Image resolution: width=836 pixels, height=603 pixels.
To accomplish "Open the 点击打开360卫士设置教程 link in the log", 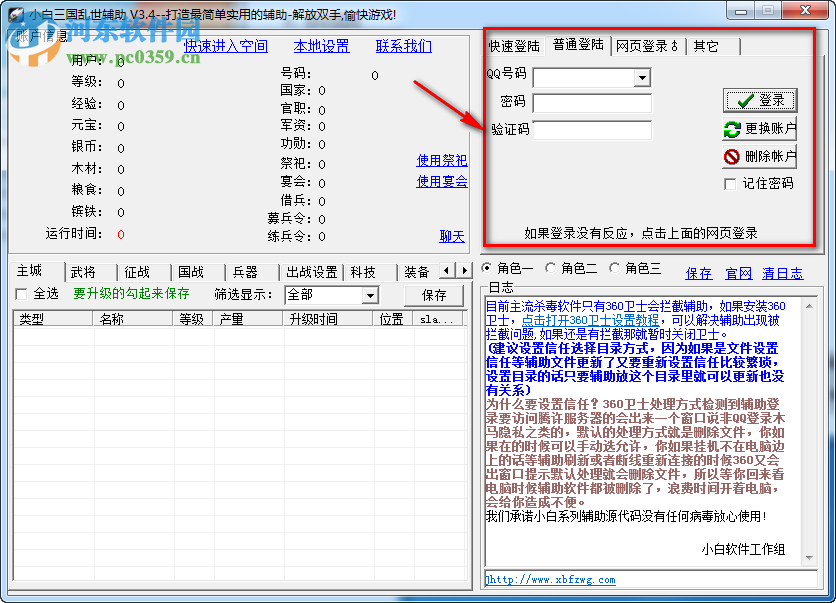I will [x=590, y=320].
